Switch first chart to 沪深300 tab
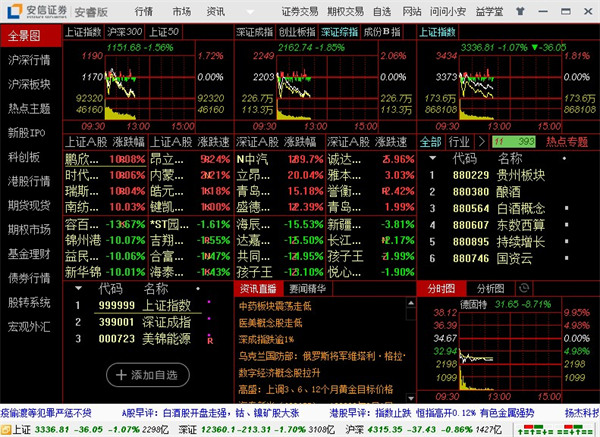The width and height of the screenshot is (600, 437). tap(124, 32)
